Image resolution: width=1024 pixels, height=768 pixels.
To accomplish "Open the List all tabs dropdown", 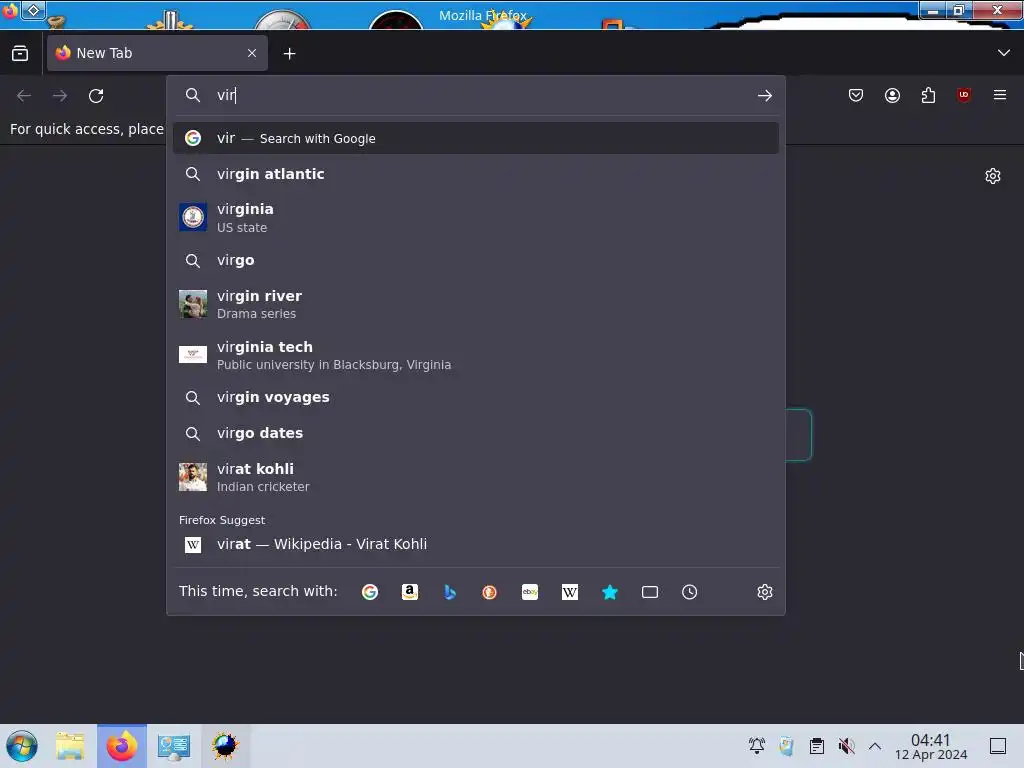I will point(1004,53).
